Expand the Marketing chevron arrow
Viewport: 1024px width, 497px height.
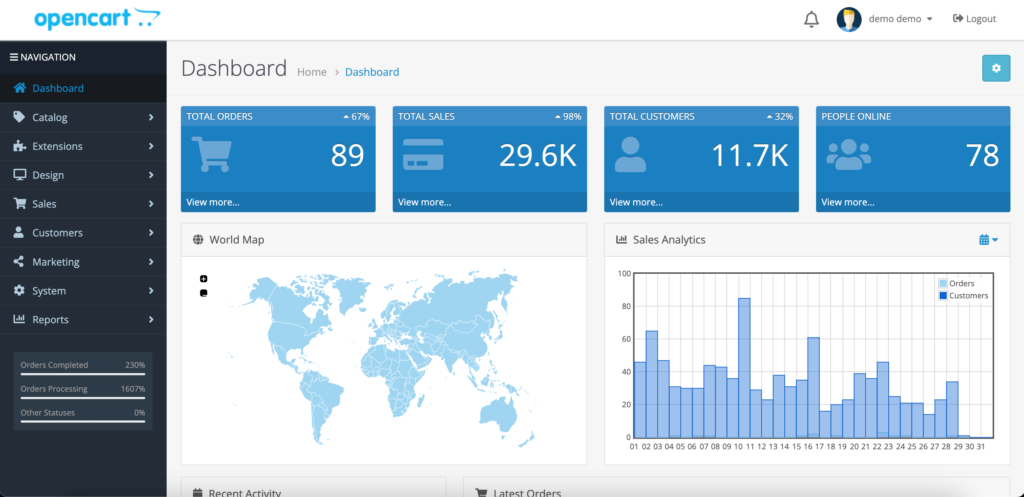151,262
